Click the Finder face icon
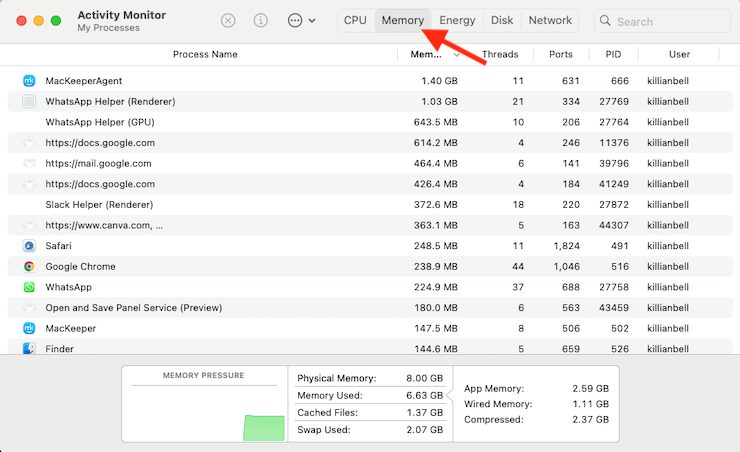 29,348
